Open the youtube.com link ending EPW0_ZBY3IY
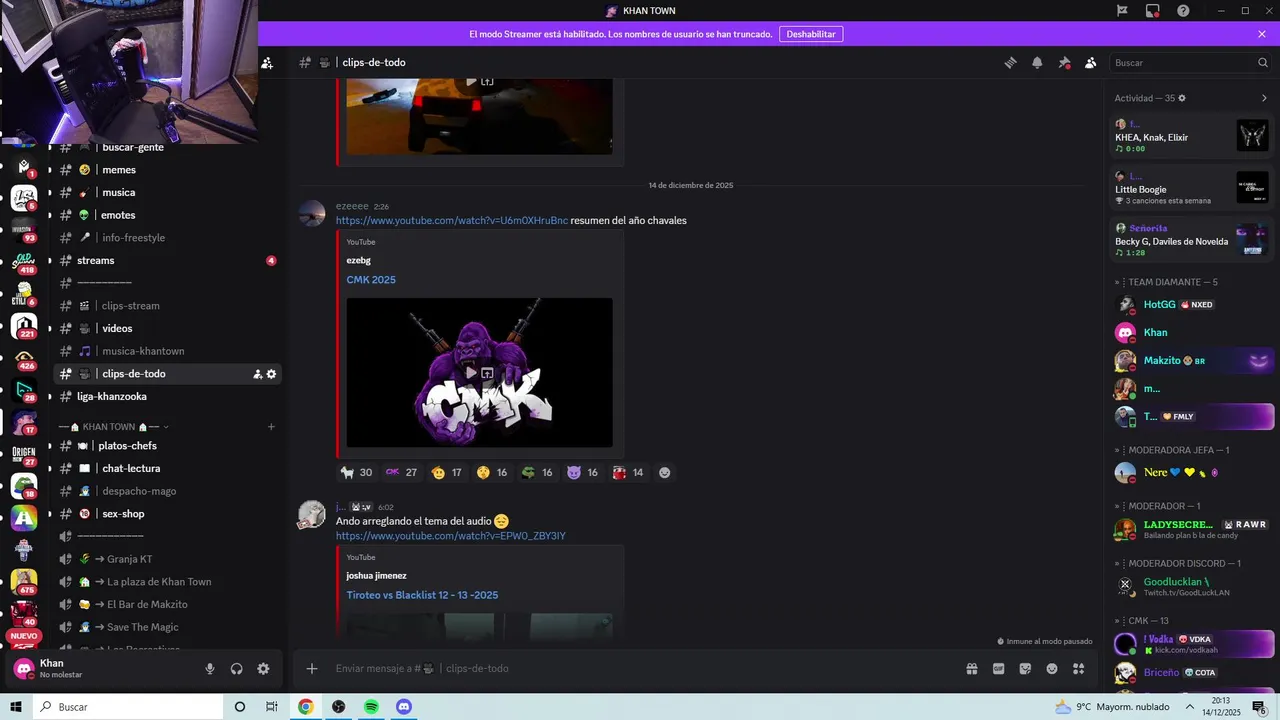The height and width of the screenshot is (720, 1280). click(451, 537)
